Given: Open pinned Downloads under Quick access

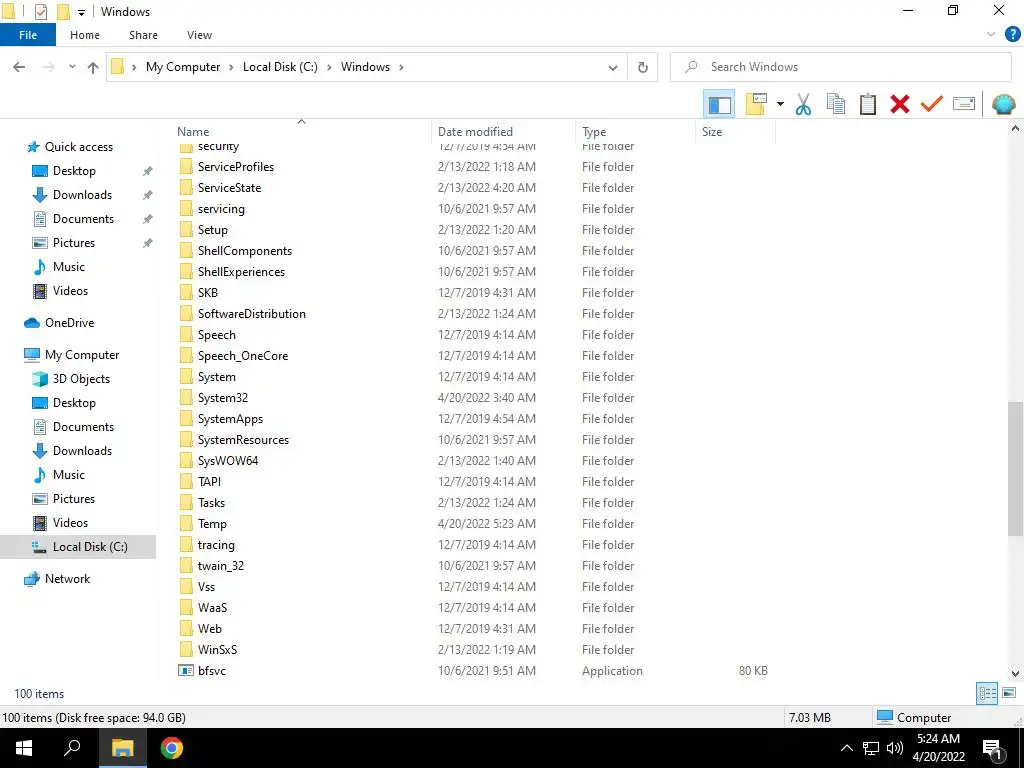Looking at the screenshot, I should coord(82,195).
